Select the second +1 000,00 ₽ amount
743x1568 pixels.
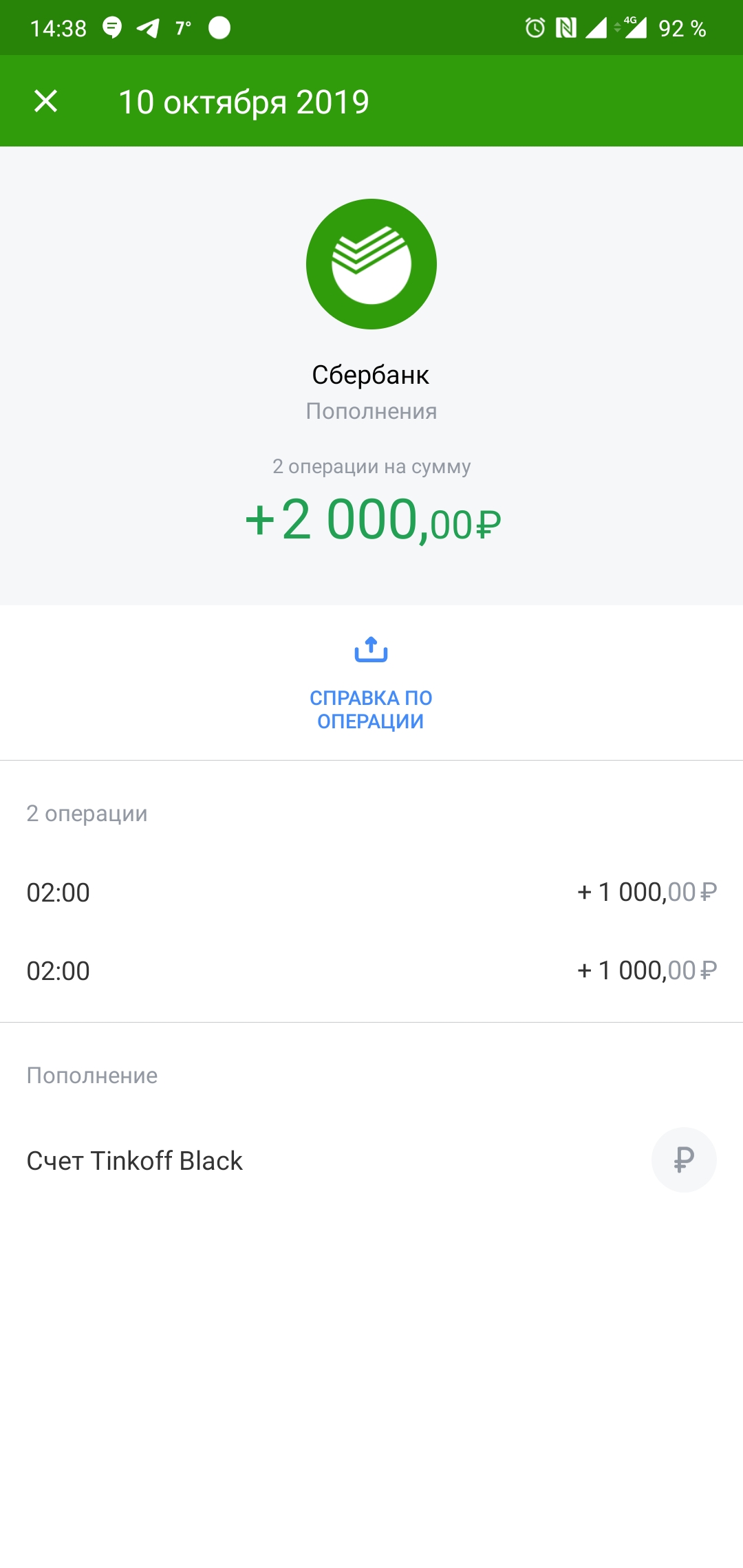[x=647, y=970]
